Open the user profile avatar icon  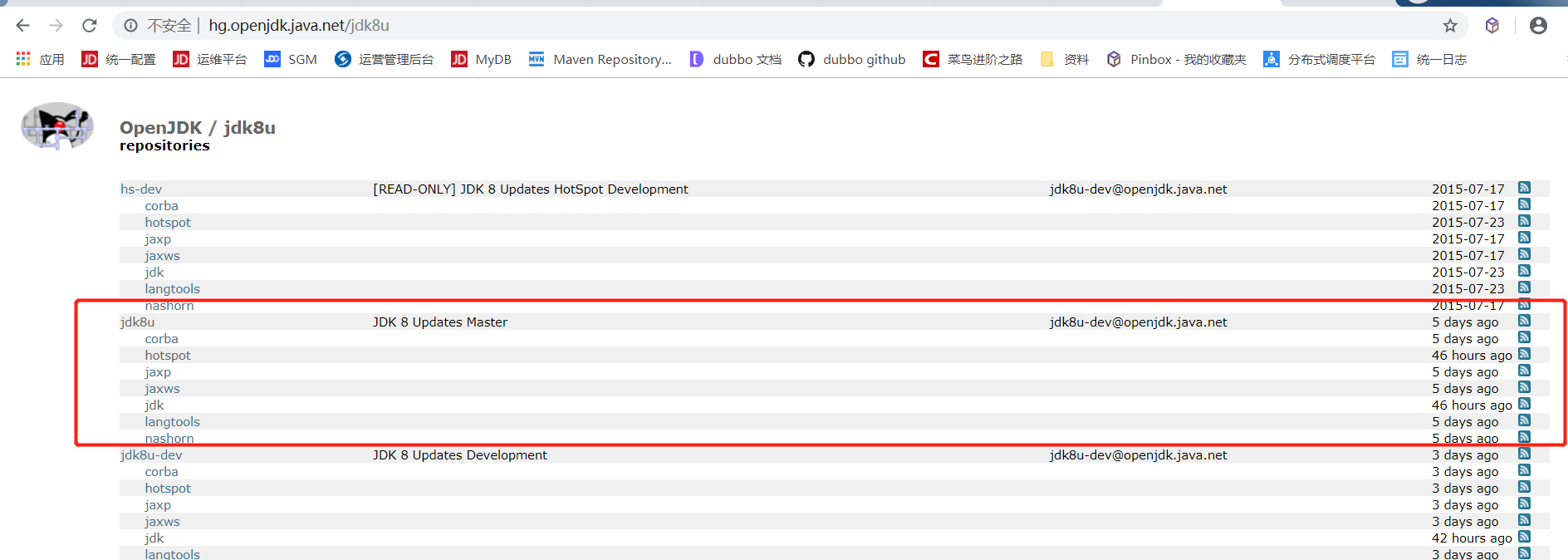[1538, 26]
